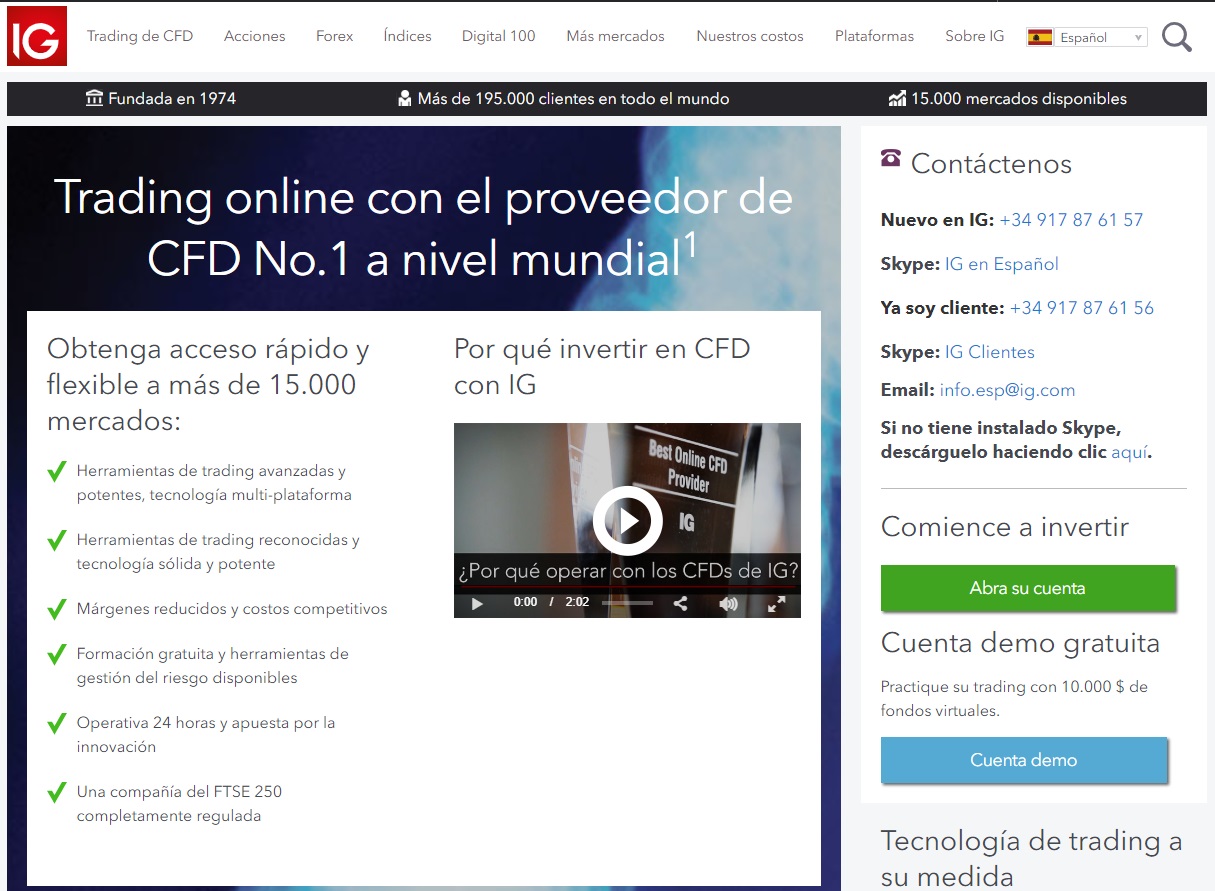The image size is (1215, 891).
Task: Click the large play button on video
Action: click(627, 520)
